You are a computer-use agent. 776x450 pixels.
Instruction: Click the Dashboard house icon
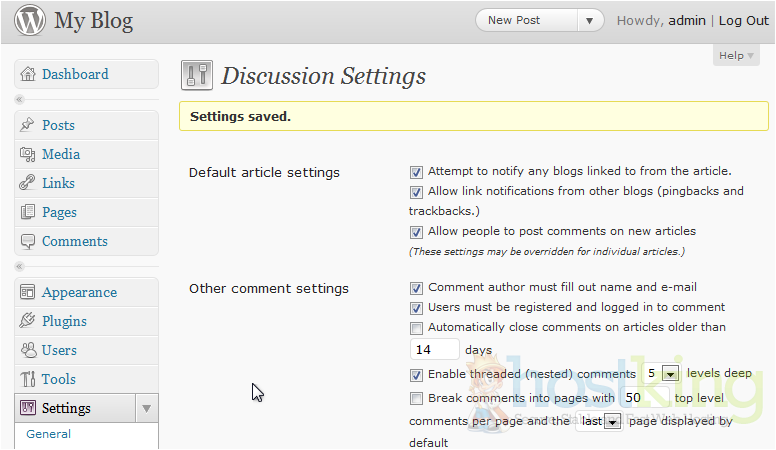coord(28,75)
